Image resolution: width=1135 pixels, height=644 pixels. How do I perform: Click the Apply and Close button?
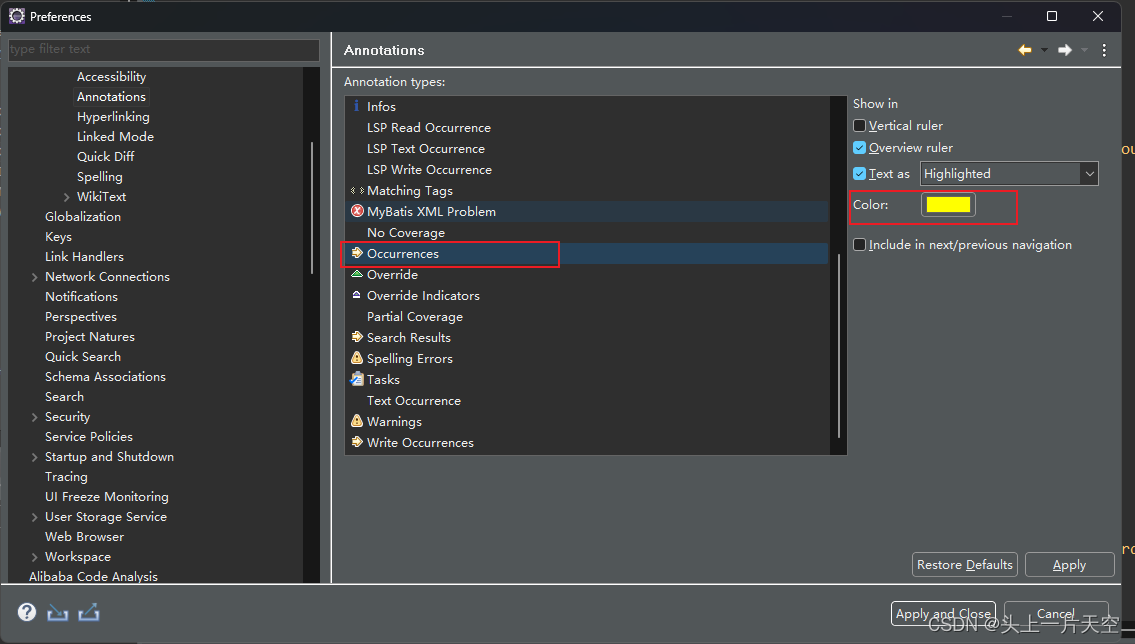pos(943,614)
